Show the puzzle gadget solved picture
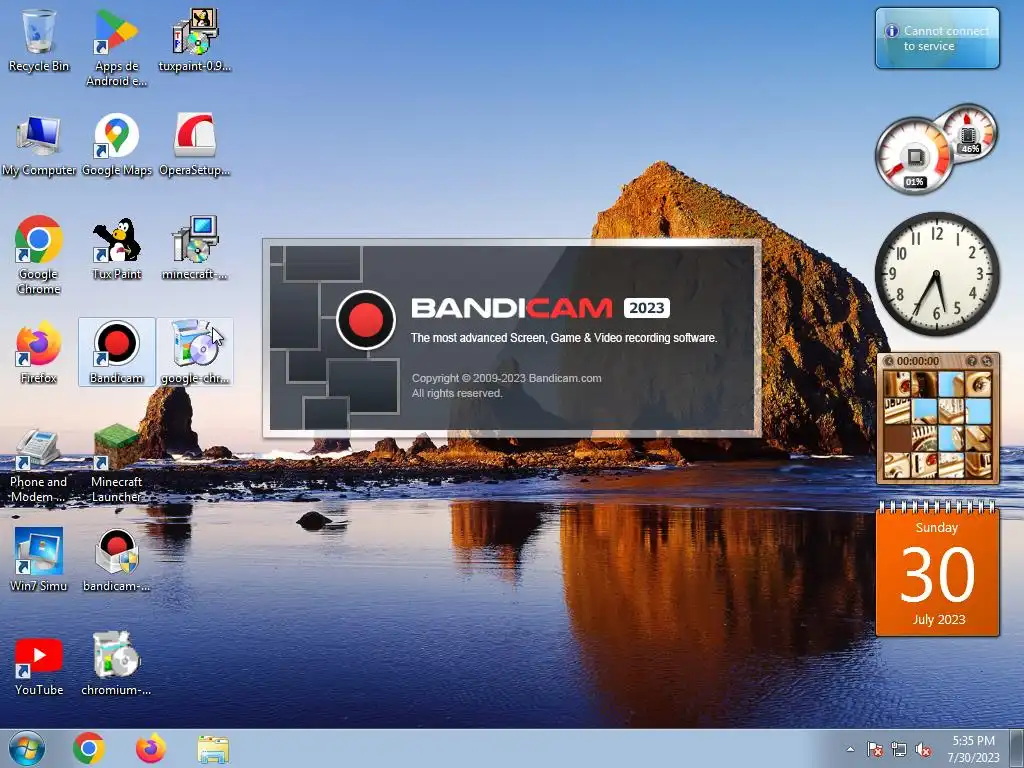 click(971, 361)
